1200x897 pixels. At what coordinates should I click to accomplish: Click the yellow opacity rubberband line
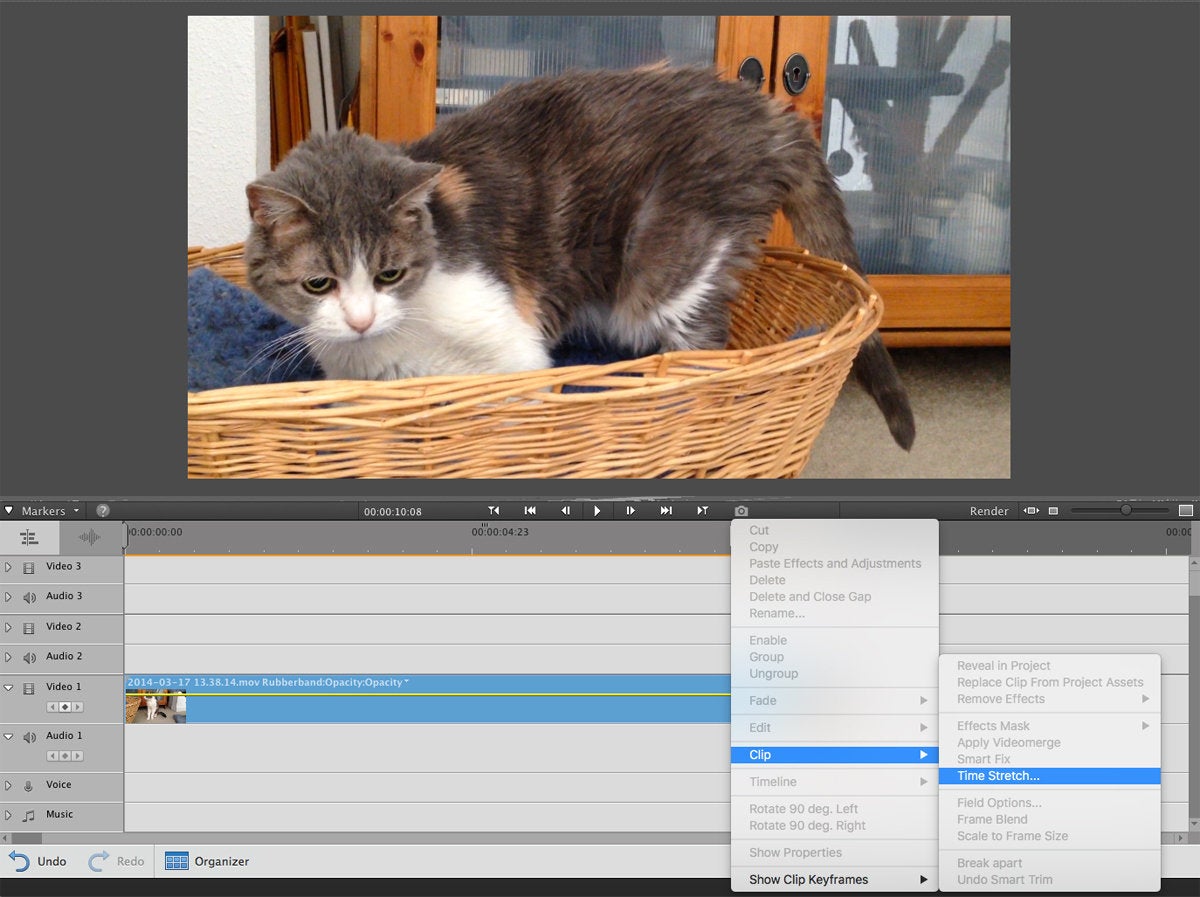tap(428, 694)
